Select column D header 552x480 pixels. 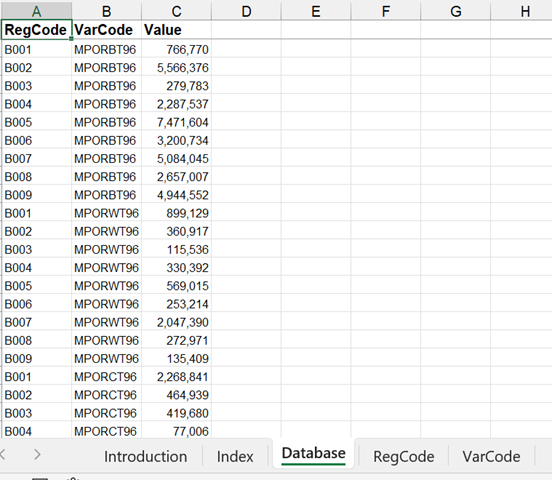[x=246, y=11]
